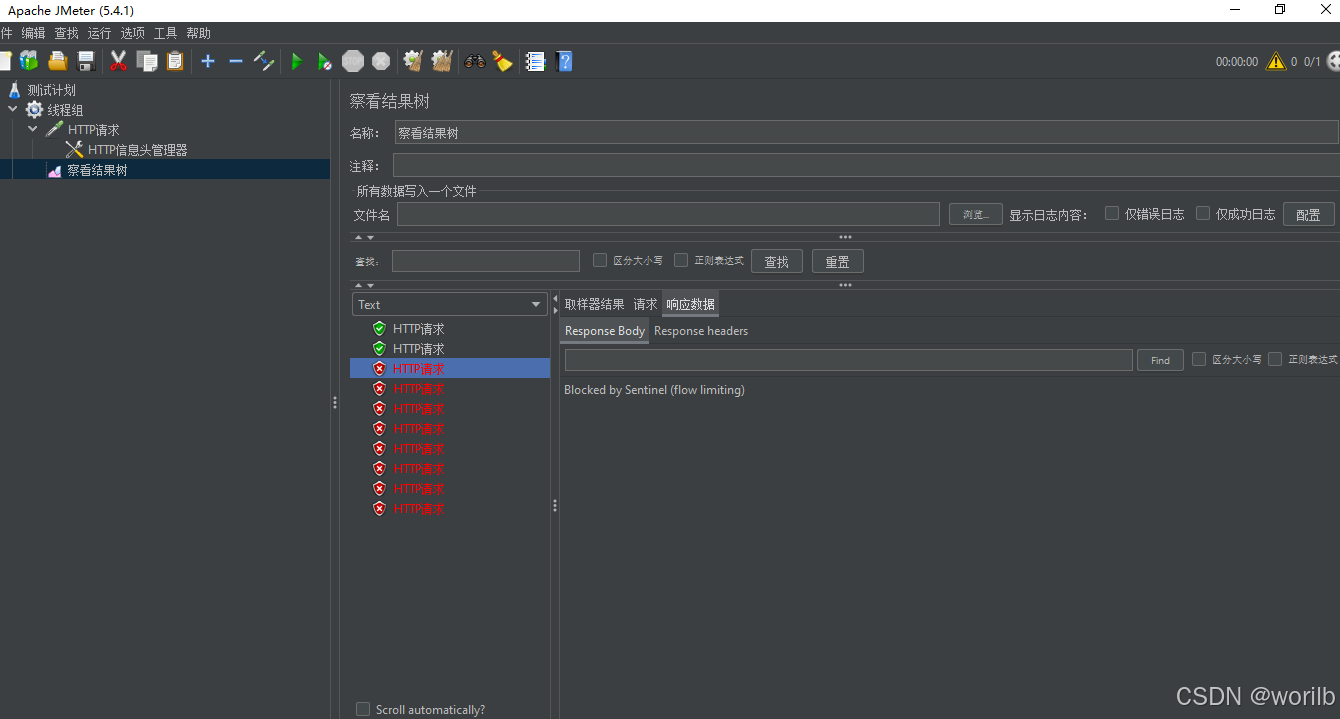Open the Function Helper notebook icon
Image resolution: width=1340 pixels, height=719 pixels.
point(535,61)
